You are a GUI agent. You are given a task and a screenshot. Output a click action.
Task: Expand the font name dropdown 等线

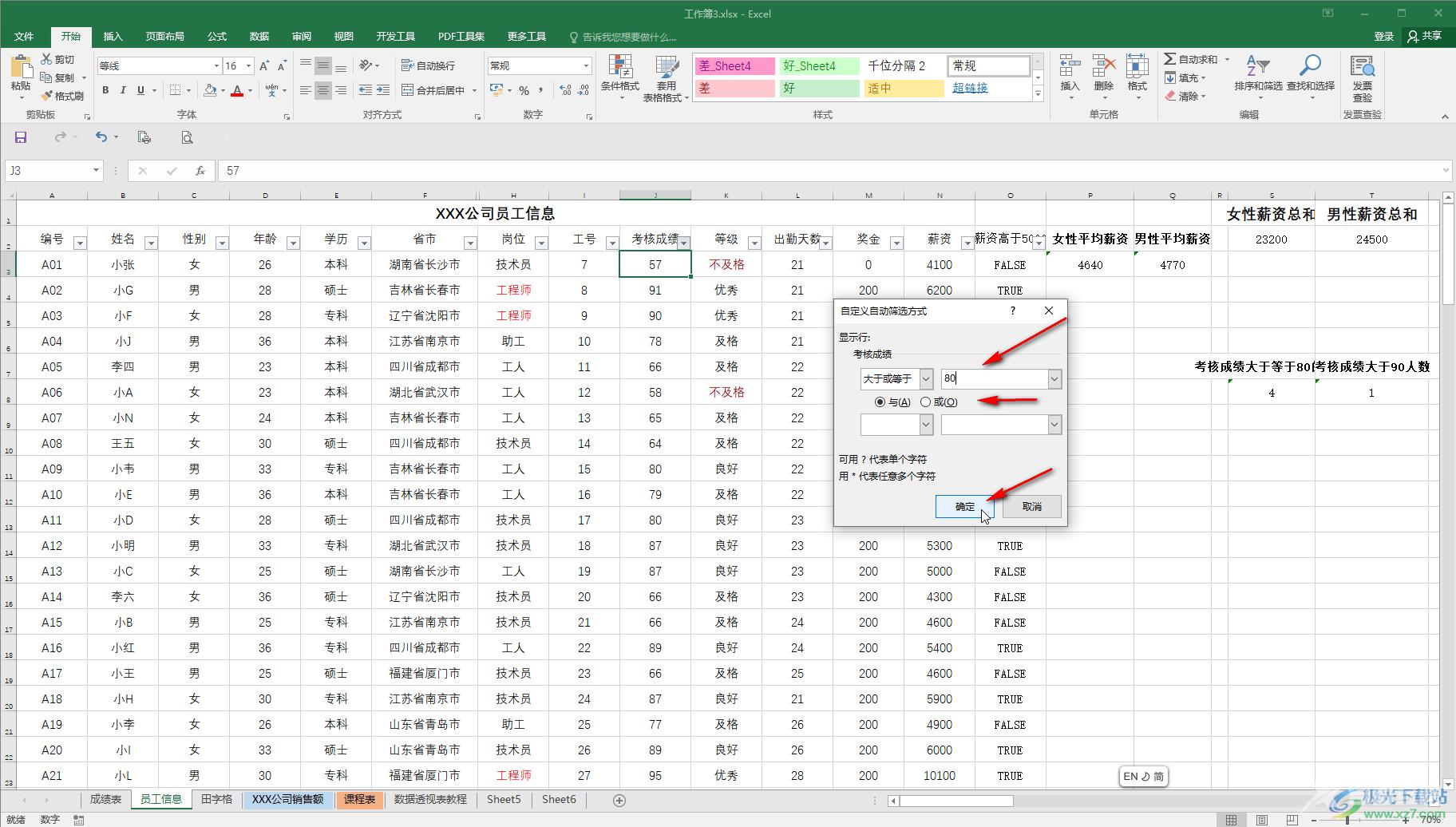point(216,65)
